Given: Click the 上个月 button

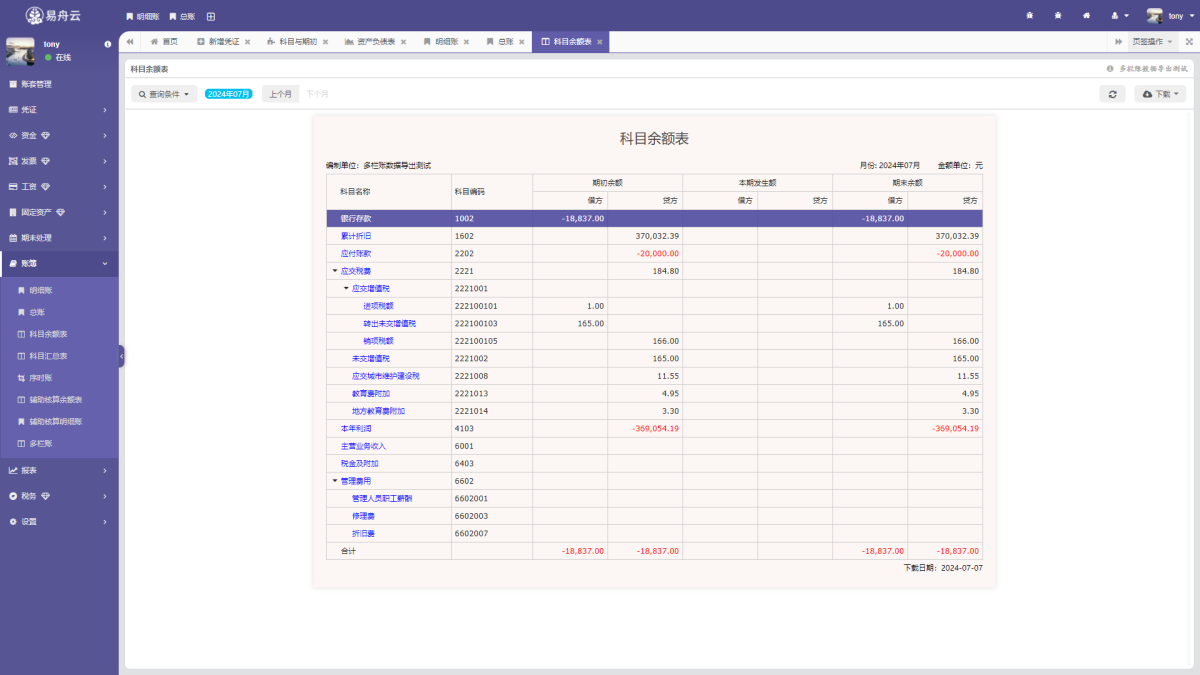Looking at the screenshot, I should 280,94.
